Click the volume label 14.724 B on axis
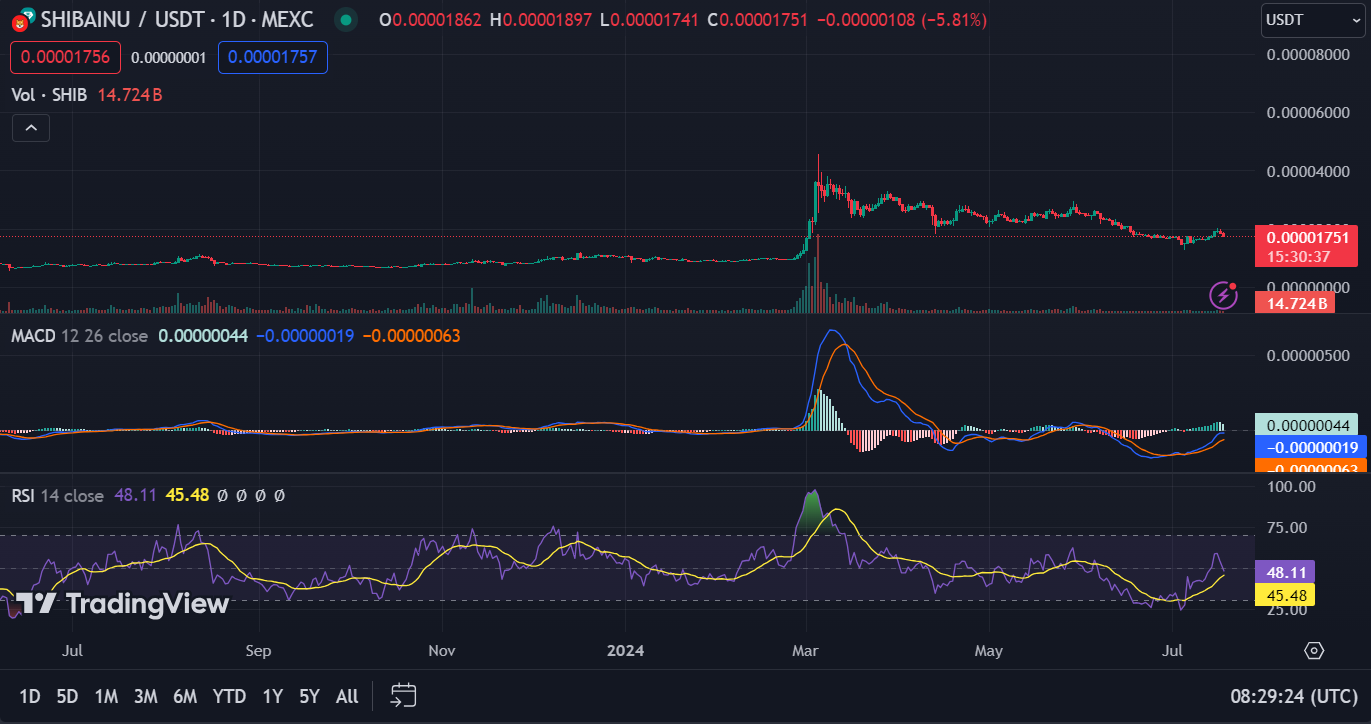1371x724 pixels. pos(1297,303)
